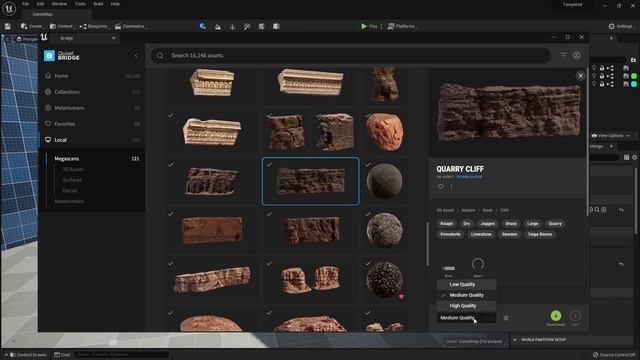
Task: Click the Add to level plus button
Action: click(575, 316)
